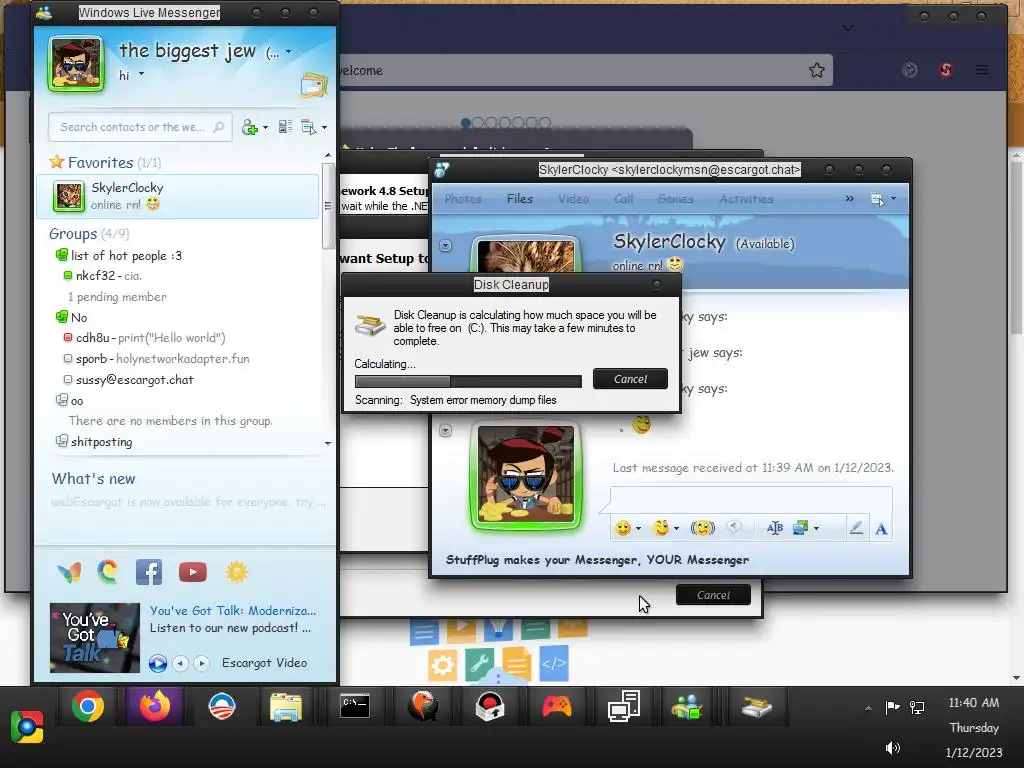
Task: Cancel the .NET Framework setup
Action: [713, 595]
